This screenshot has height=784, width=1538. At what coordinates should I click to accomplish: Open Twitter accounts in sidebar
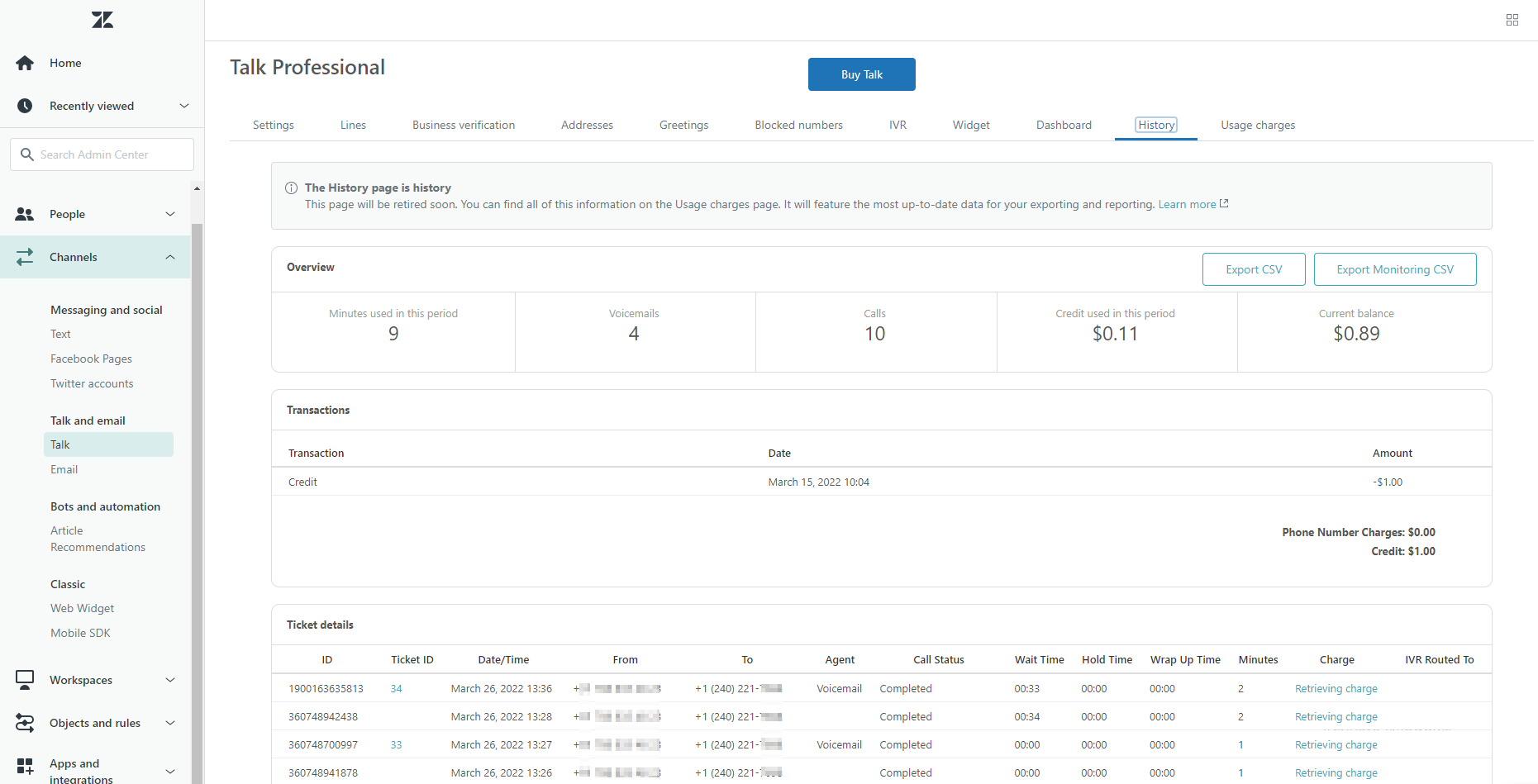click(x=92, y=383)
